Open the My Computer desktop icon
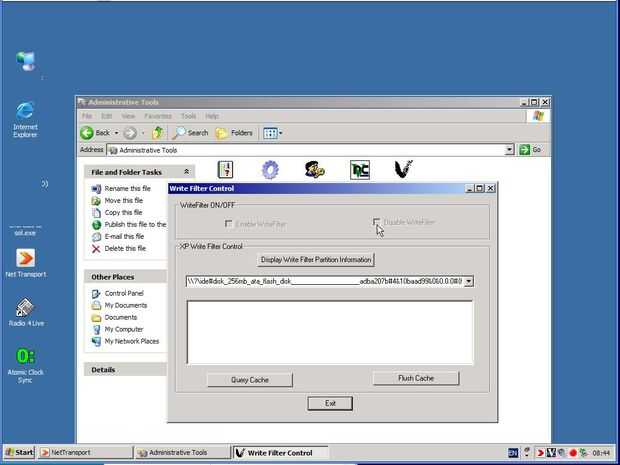This screenshot has height=465, width=620. coord(26,61)
